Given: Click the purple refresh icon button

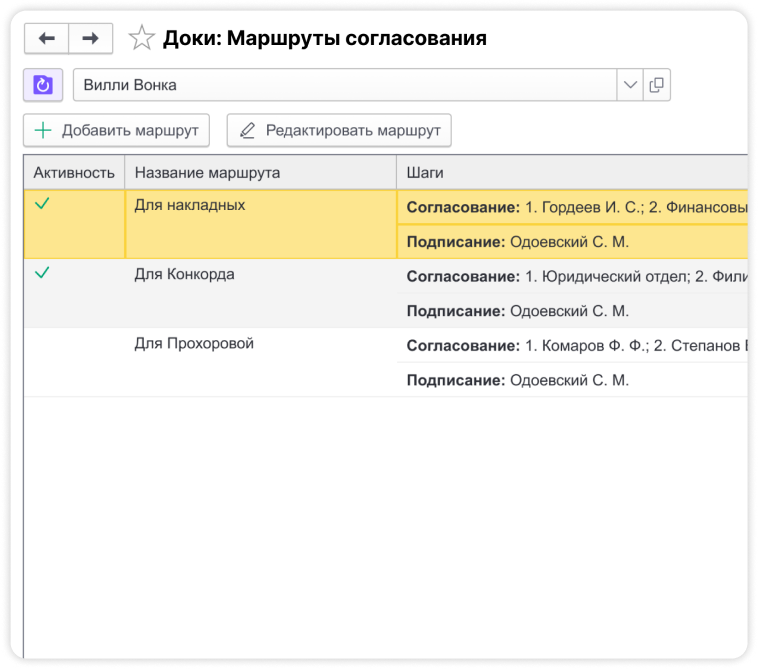Looking at the screenshot, I should tap(43, 85).
